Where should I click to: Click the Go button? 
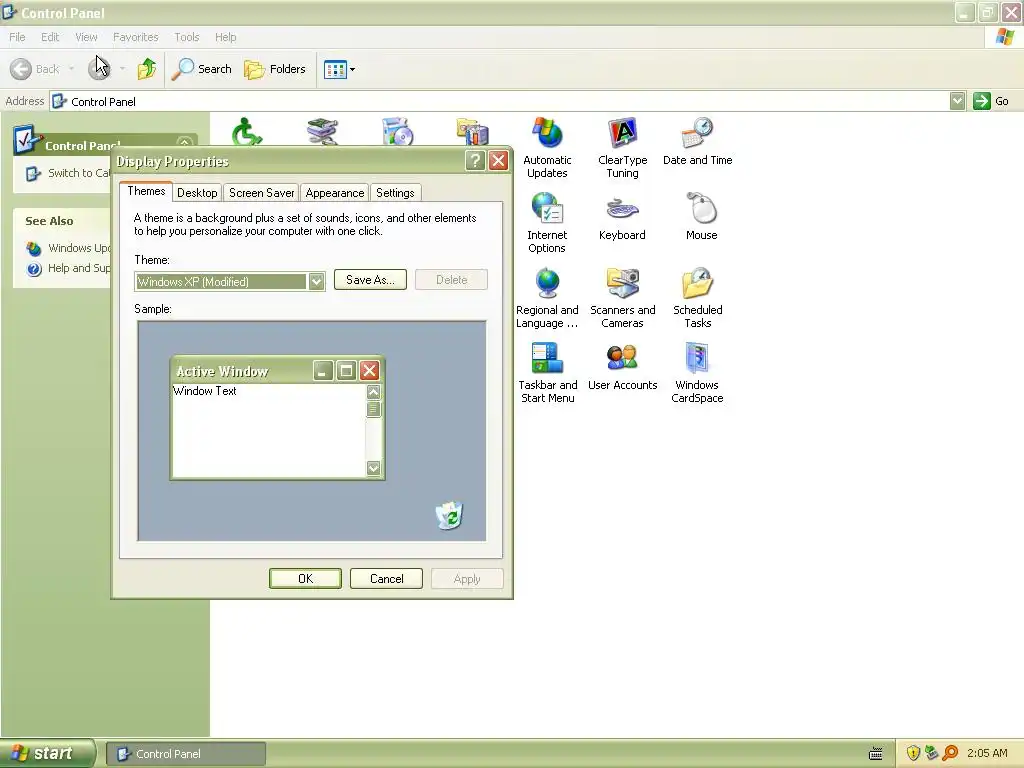coord(991,101)
